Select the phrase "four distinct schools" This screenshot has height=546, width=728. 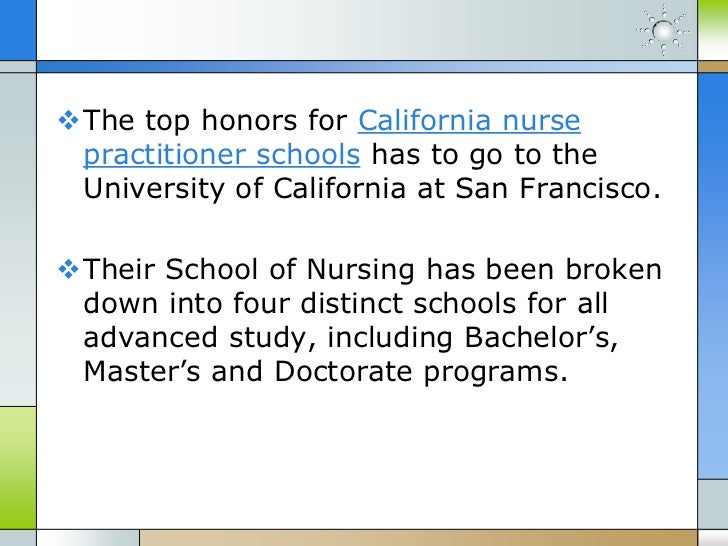point(374,304)
